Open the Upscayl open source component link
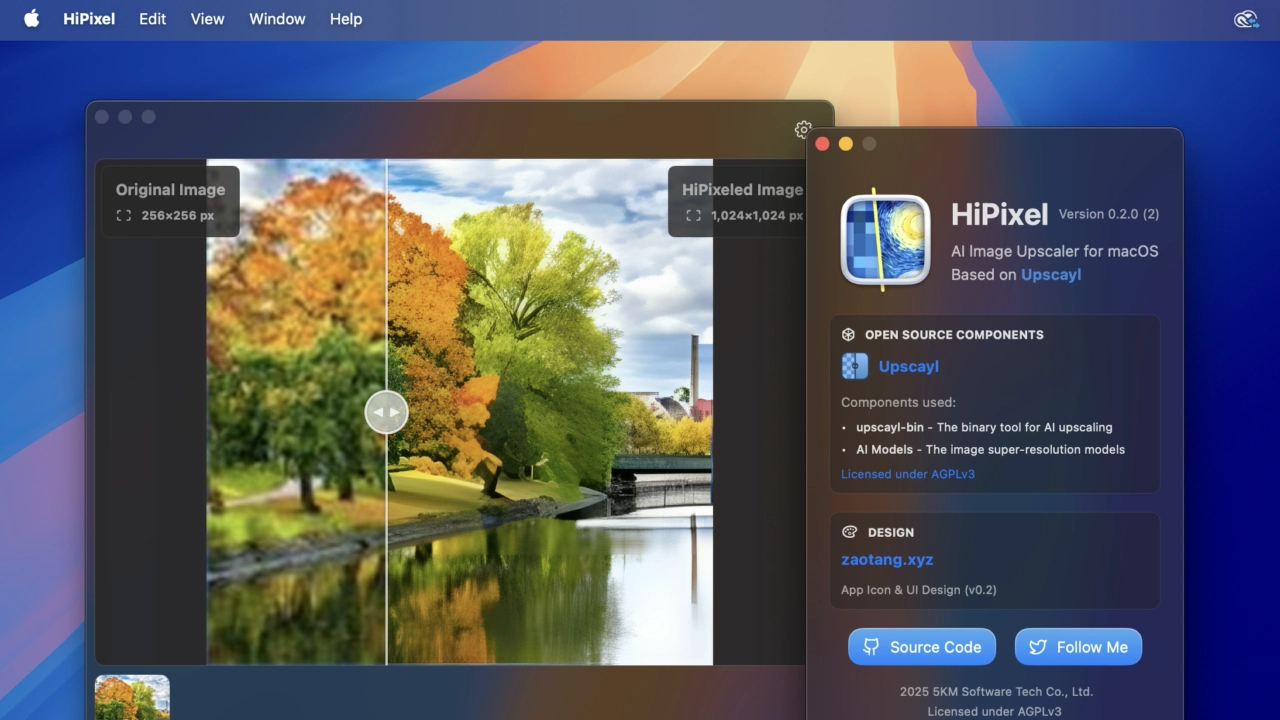Screen dimensions: 1280x720 (908, 366)
